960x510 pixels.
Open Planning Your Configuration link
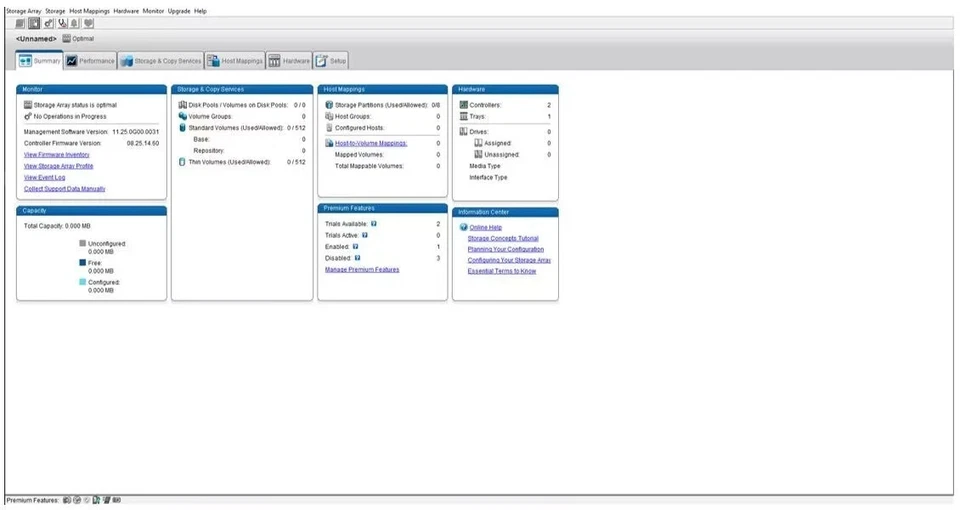coord(506,249)
